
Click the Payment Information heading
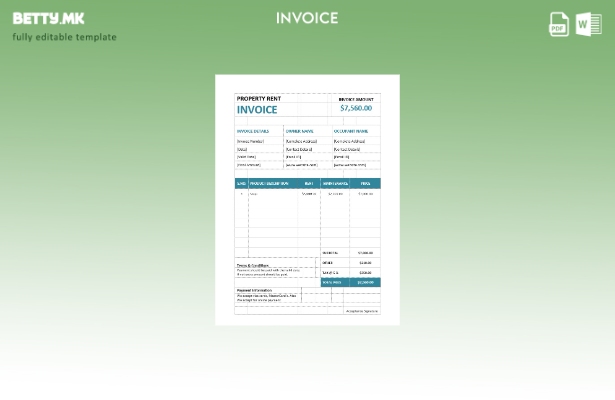254,290
